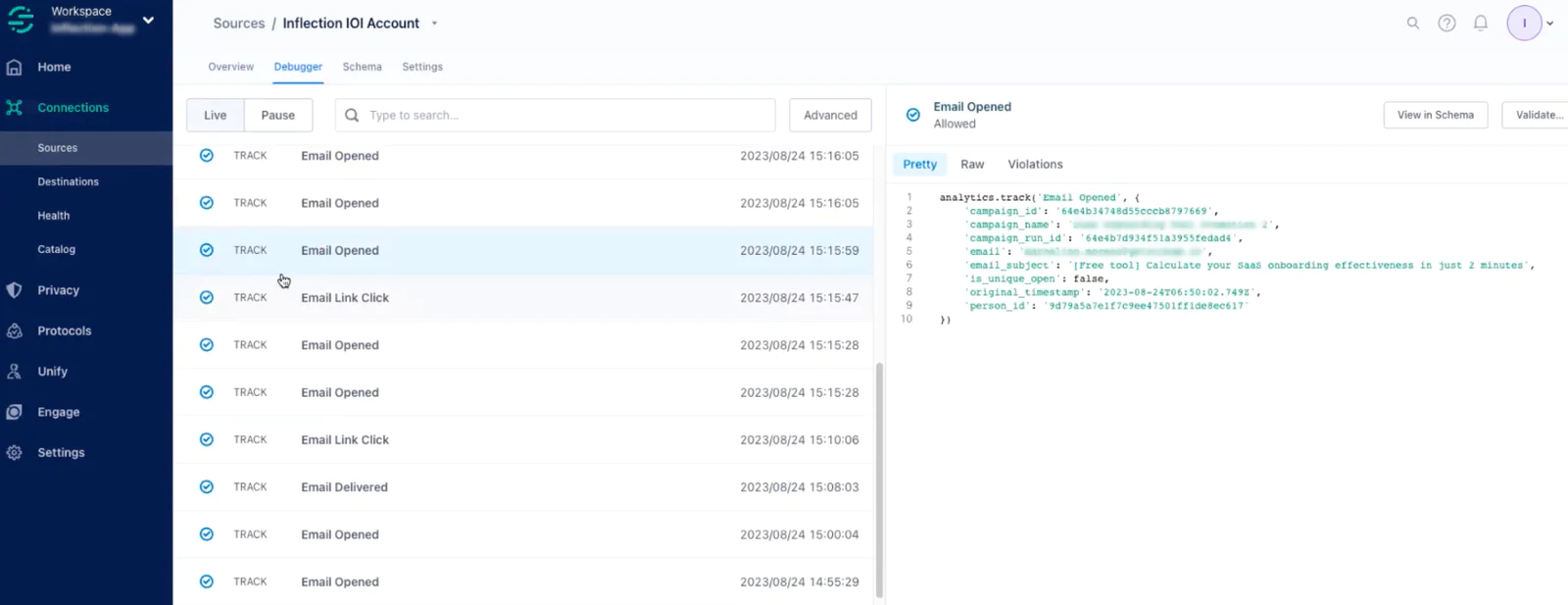Open the Schema tab
Viewport: 1568px width, 605px height.
point(362,67)
